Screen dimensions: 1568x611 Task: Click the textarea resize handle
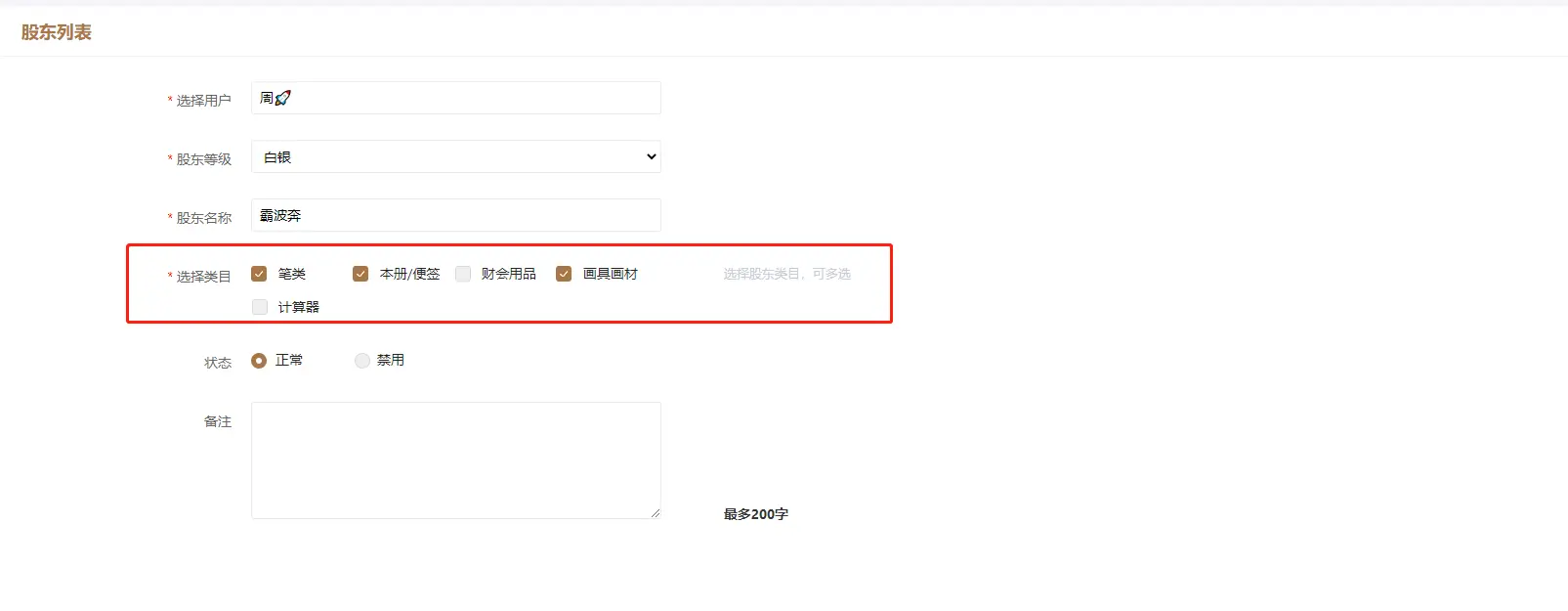(655, 512)
